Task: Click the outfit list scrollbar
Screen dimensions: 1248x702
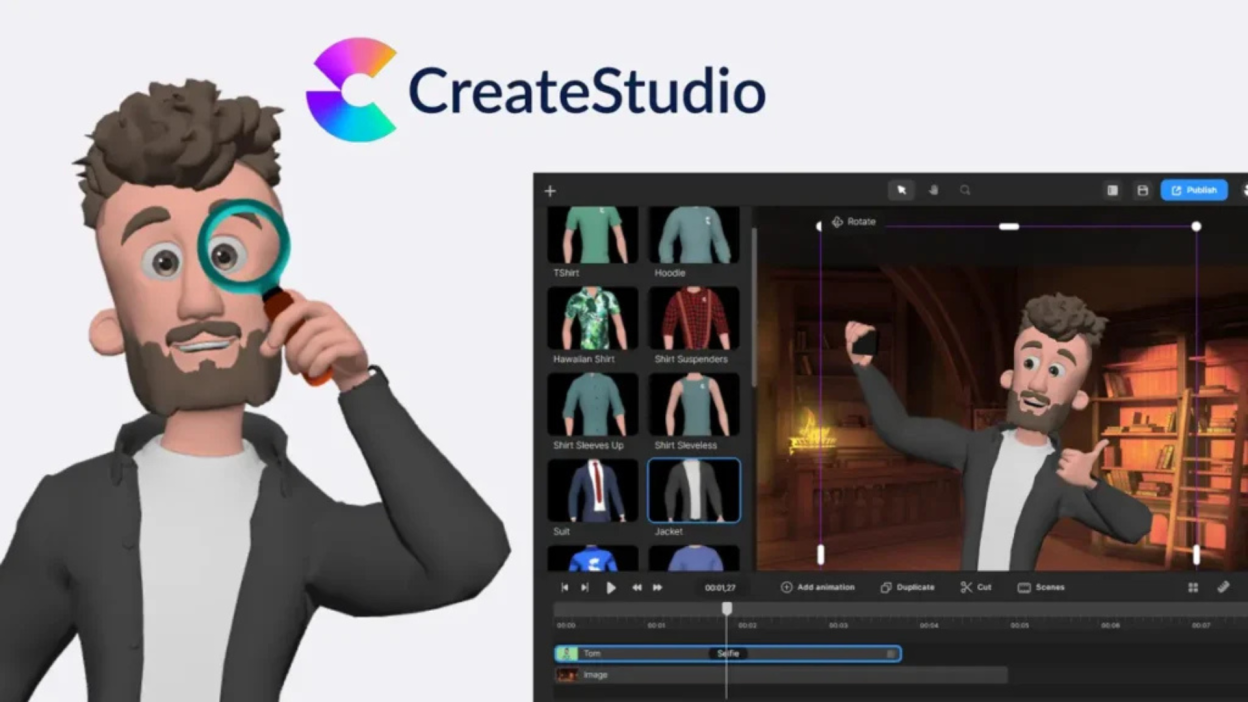Action: (753, 305)
